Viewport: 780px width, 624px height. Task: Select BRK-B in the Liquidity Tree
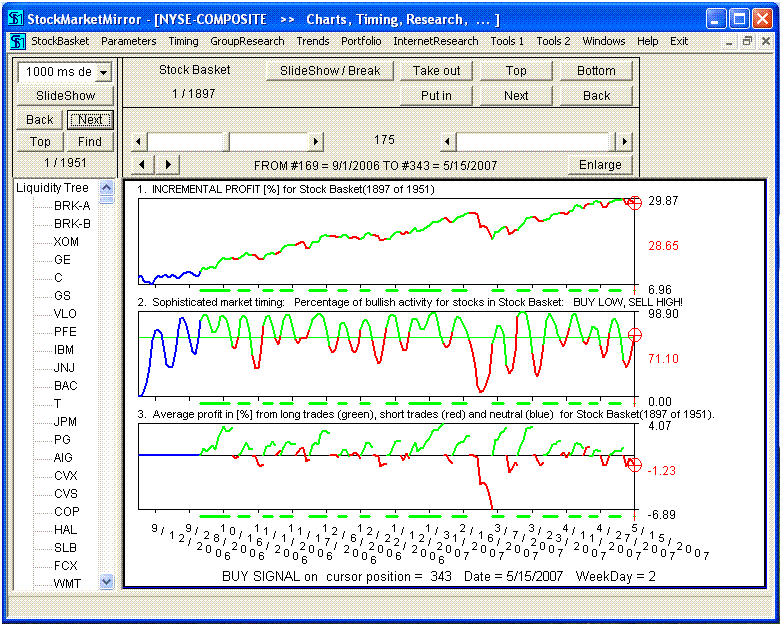[72, 224]
